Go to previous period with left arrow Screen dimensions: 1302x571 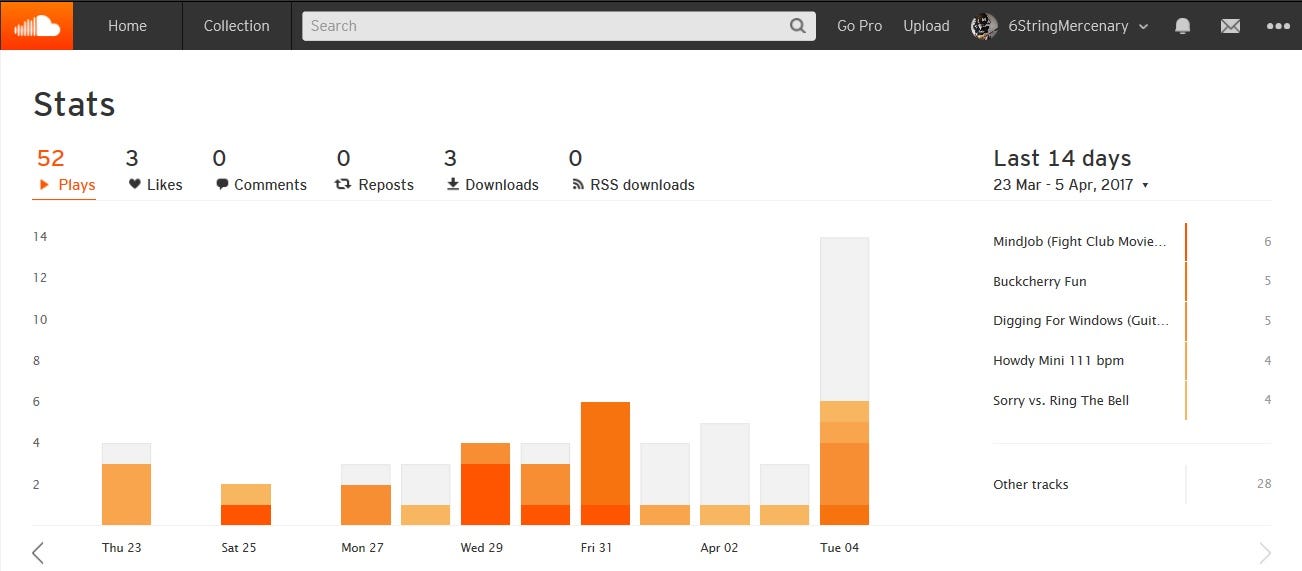coord(38,552)
